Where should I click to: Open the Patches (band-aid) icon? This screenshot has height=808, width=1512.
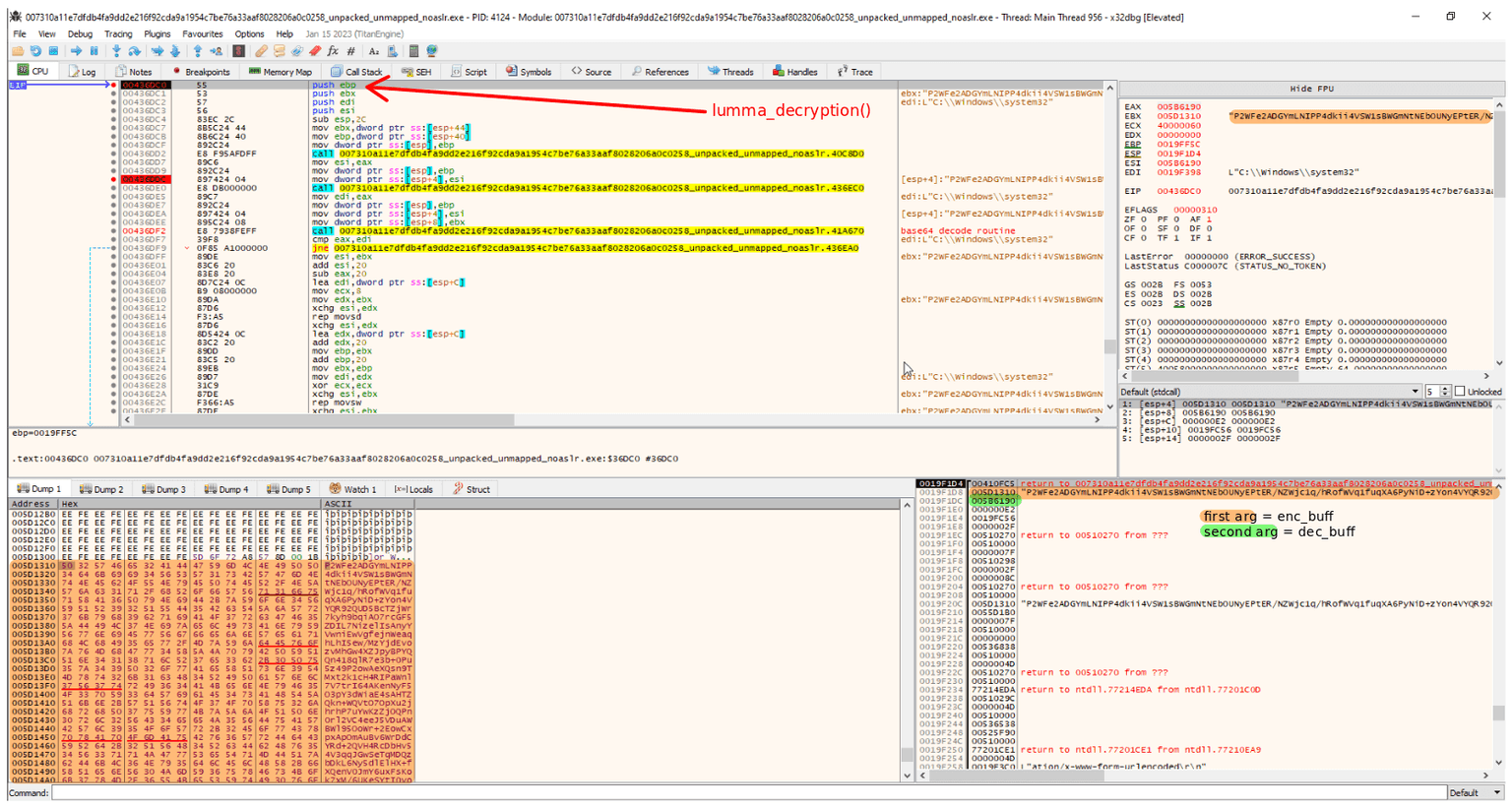[260, 48]
